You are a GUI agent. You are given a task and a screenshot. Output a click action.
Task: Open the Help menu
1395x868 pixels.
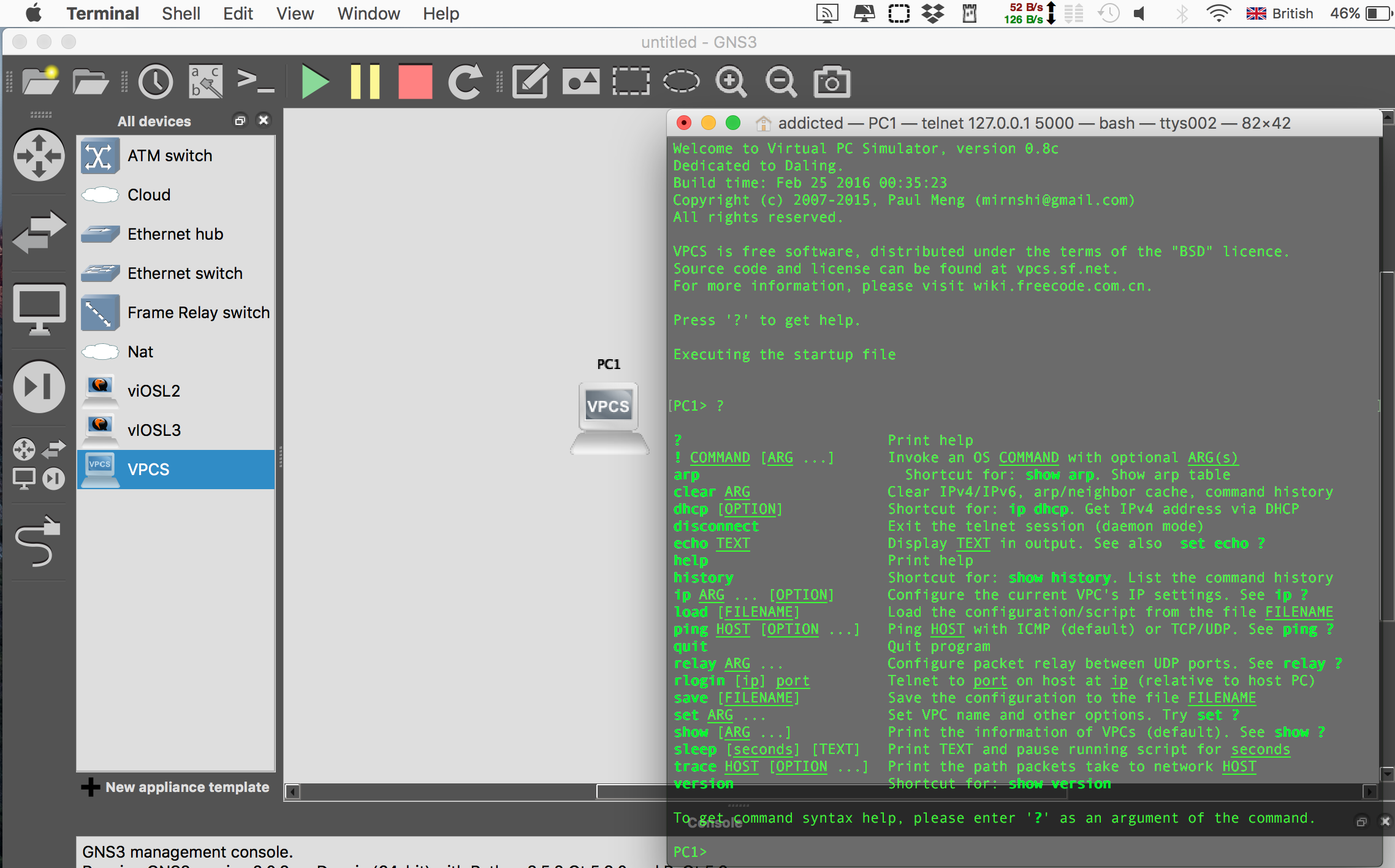(x=441, y=13)
